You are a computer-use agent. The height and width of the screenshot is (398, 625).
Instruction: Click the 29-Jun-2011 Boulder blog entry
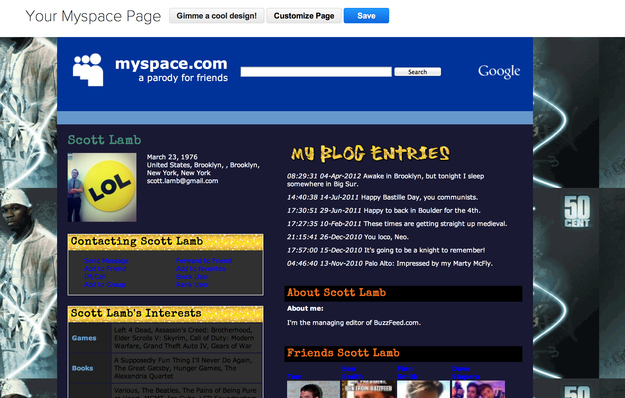384,210
